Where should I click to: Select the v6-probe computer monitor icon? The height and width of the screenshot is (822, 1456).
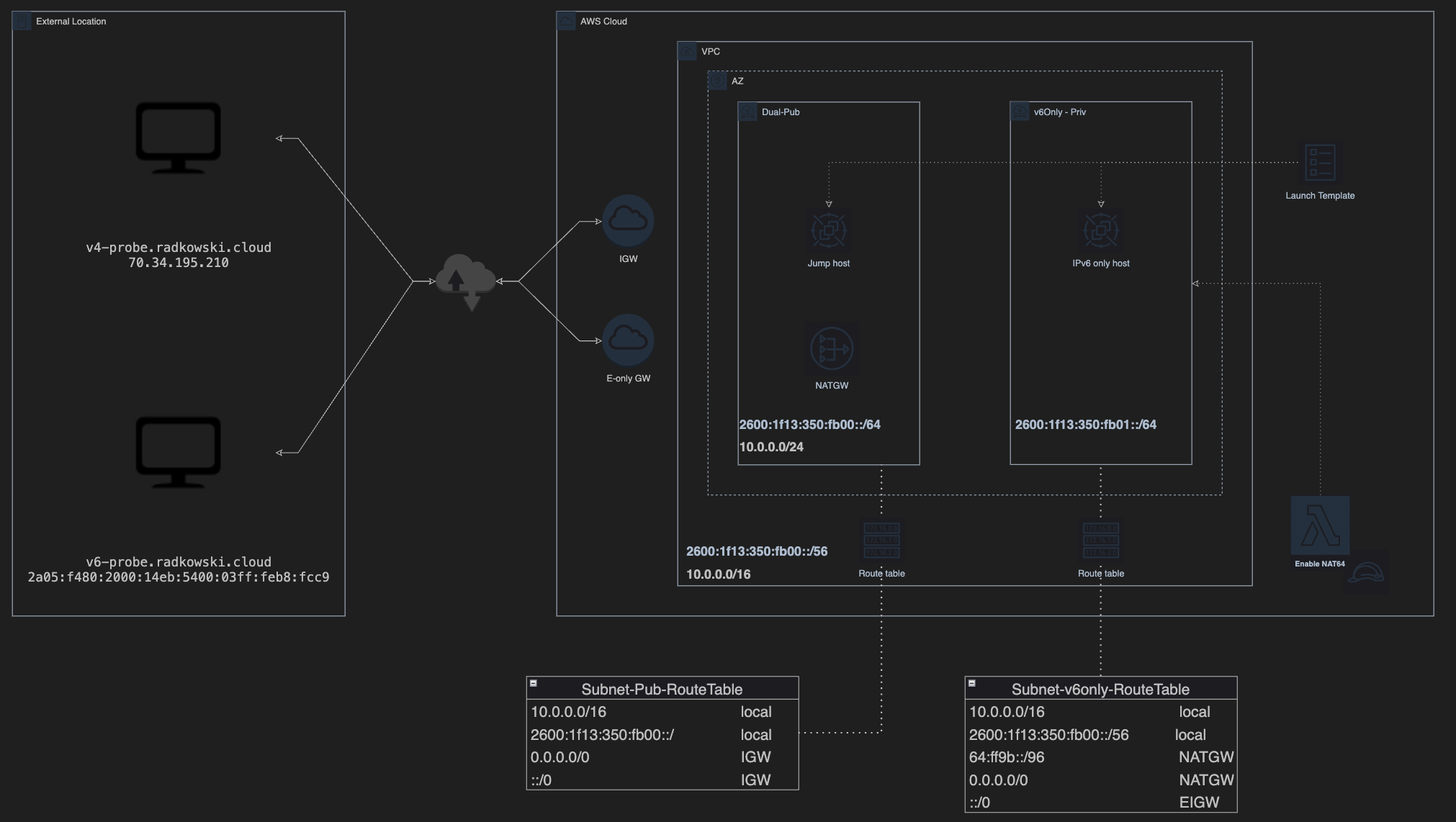click(x=179, y=453)
